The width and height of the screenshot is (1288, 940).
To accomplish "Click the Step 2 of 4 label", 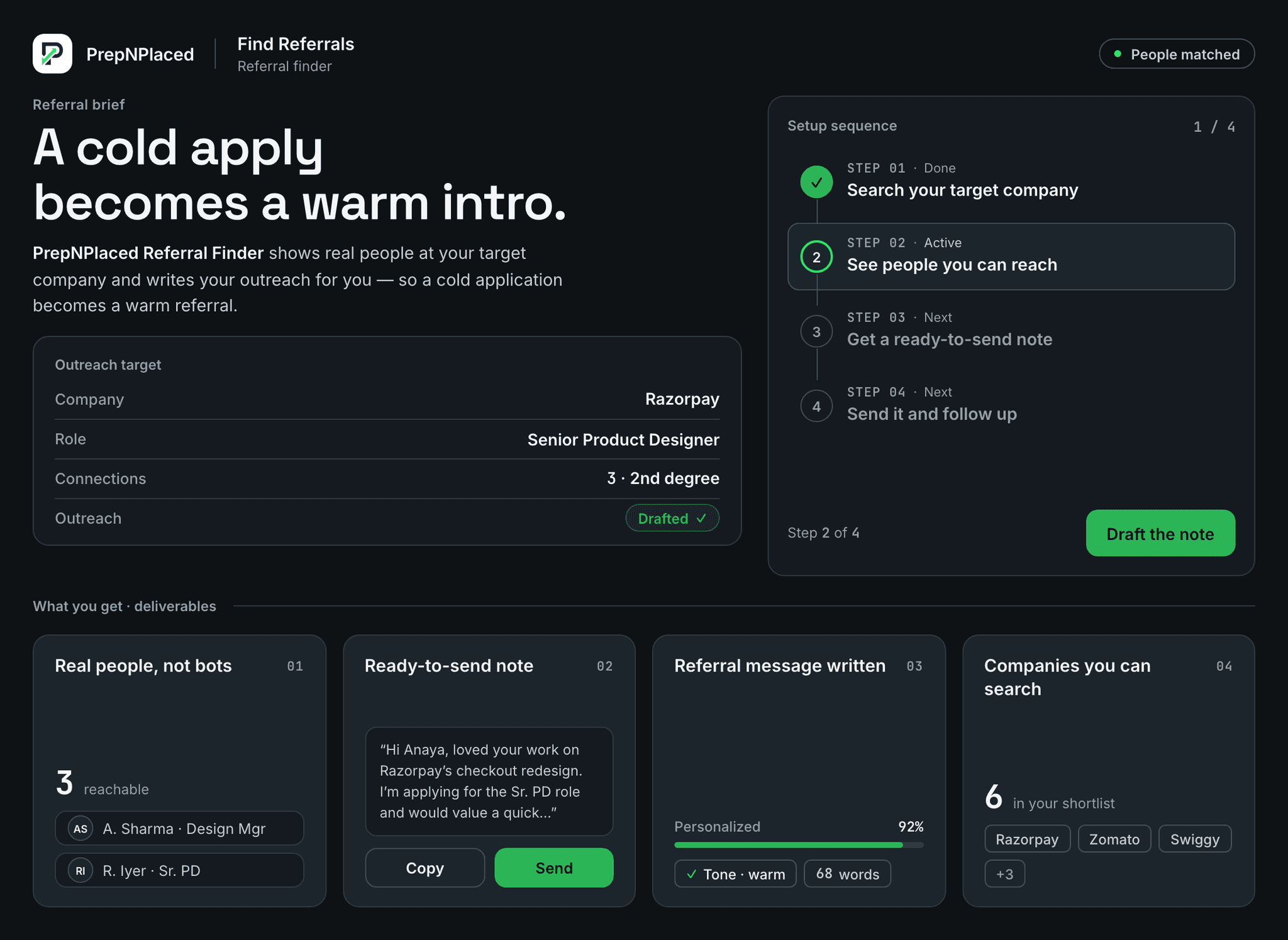I will [823, 533].
